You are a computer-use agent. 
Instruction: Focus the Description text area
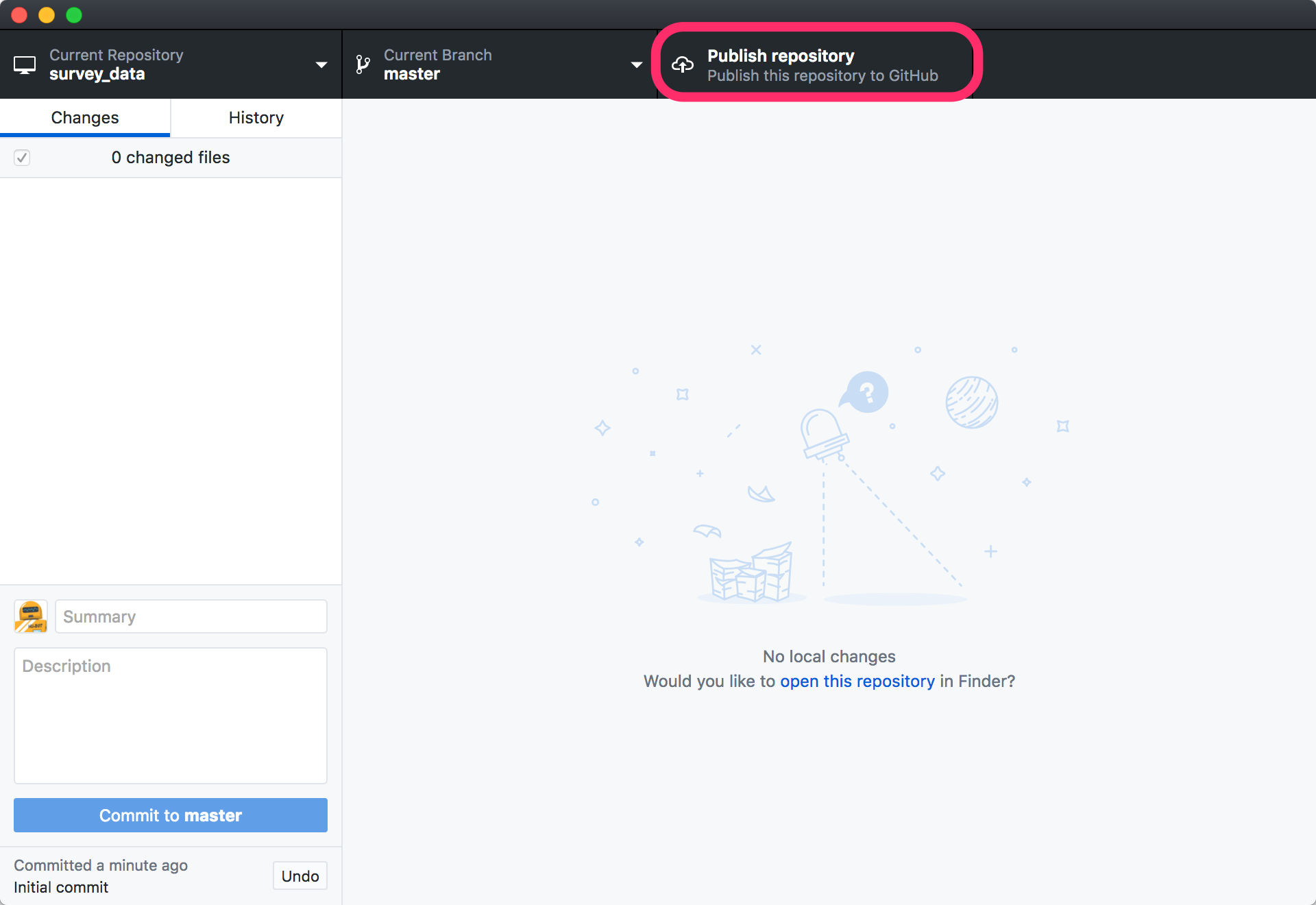pos(171,716)
